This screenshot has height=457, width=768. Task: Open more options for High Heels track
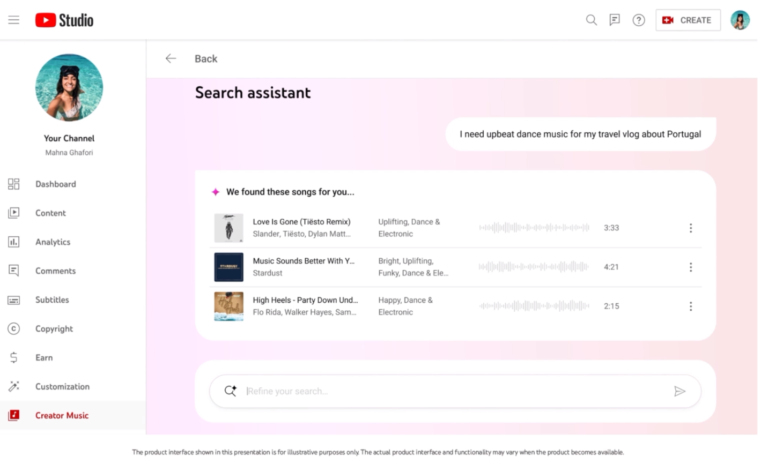tap(690, 306)
